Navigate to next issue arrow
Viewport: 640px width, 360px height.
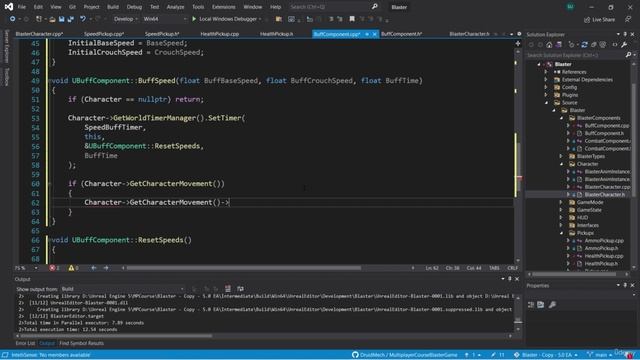click(106, 268)
